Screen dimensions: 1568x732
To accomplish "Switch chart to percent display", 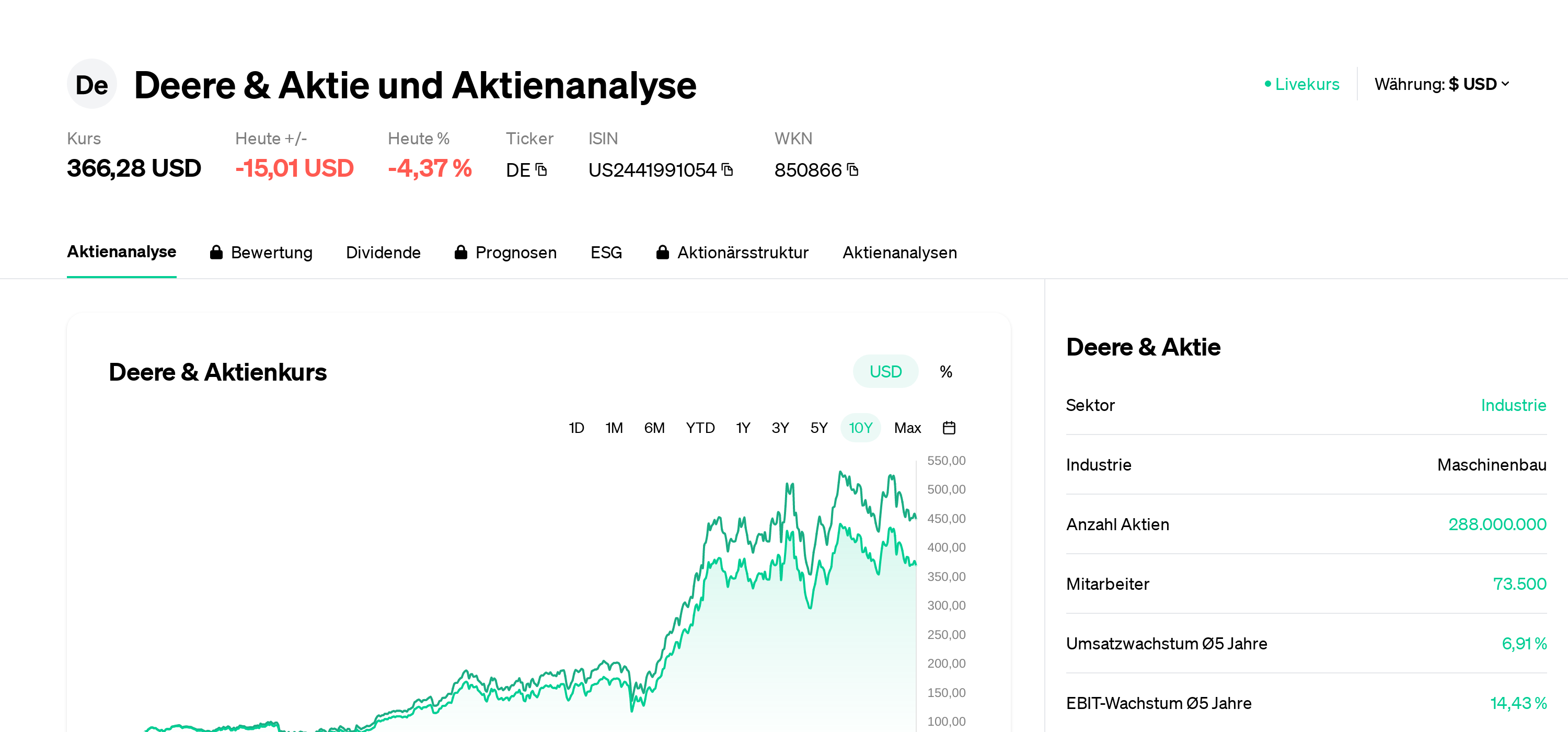I will point(946,371).
